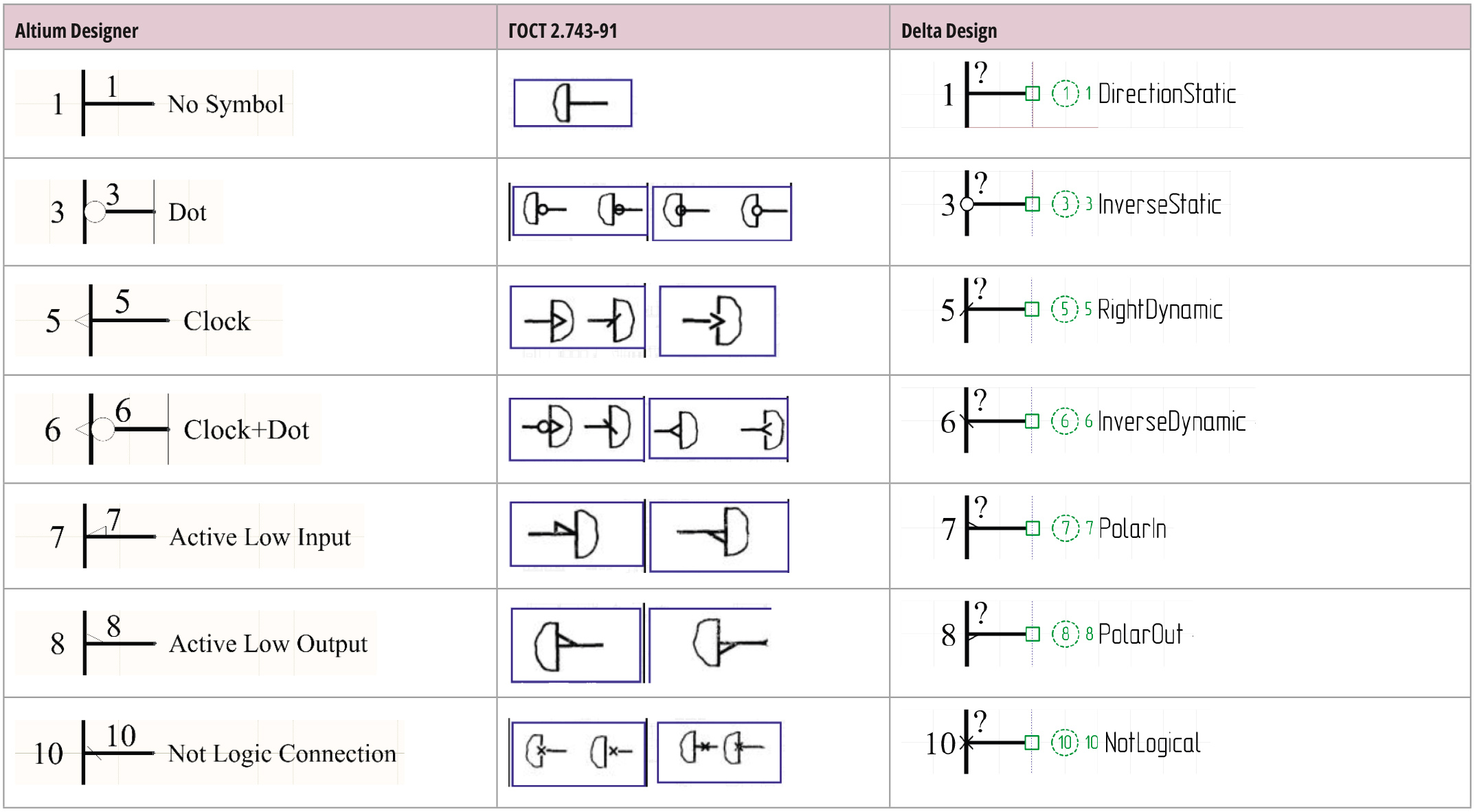Image resolution: width=1477 pixels, height=812 pixels.
Task: Click the right GOST Active Low Output box
Action: (x=710, y=644)
